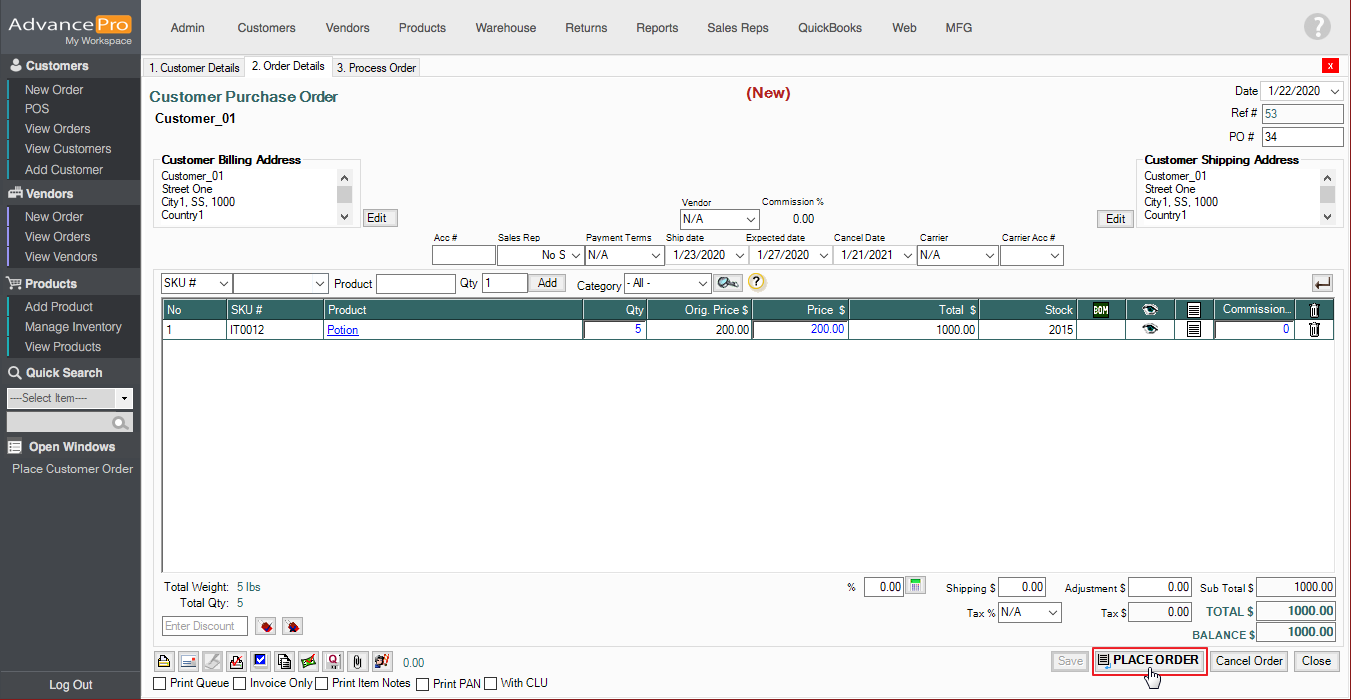The height and width of the screenshot is (700, 1351).
Task: Toggle eye visibility icon in Potion row
Action: (1150, 330)
